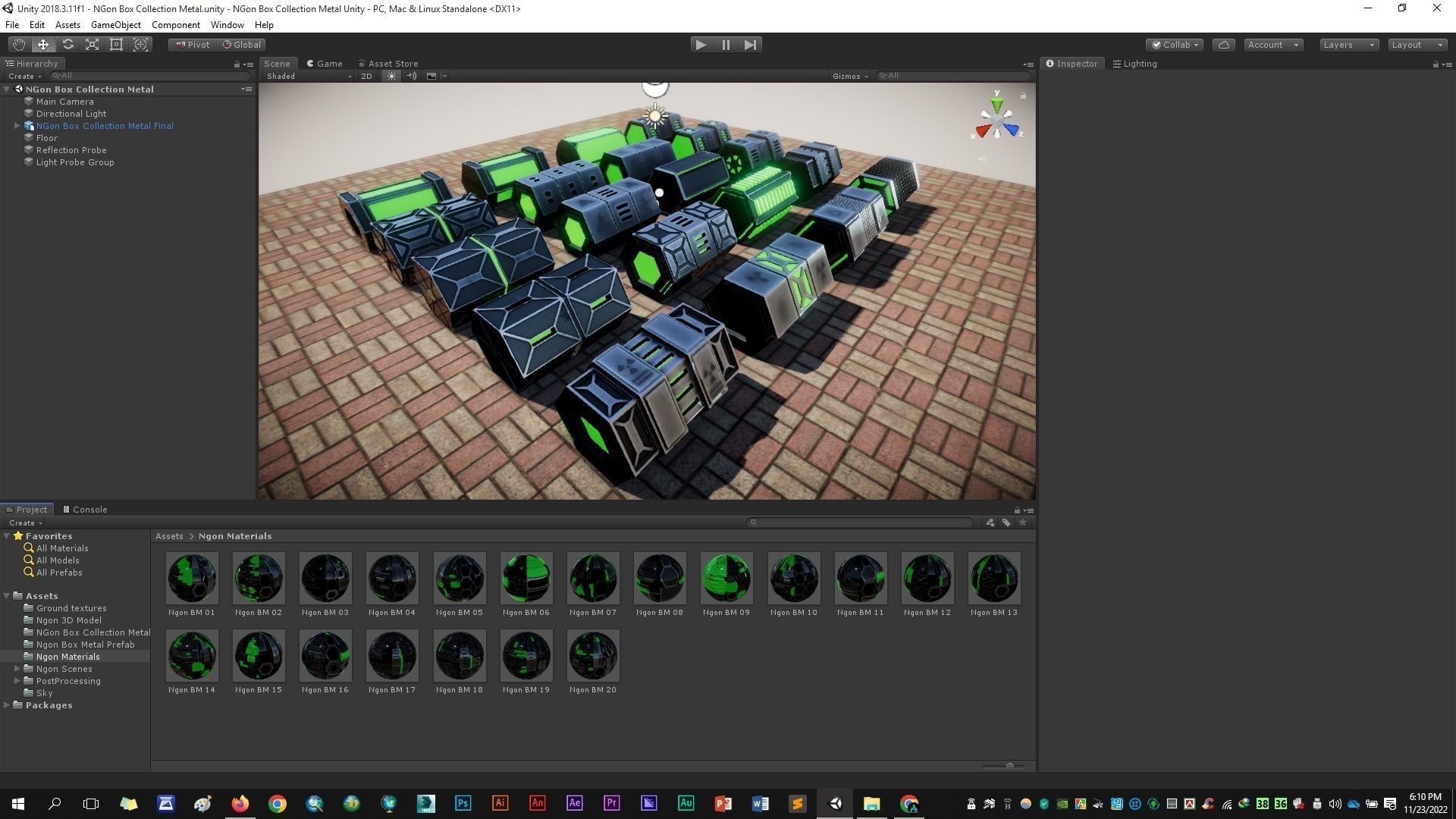Switch to the Game tab
Image resolution: width=1456 pixels, height=819 pixels.
pyautogui.click(x=325, y=64)
